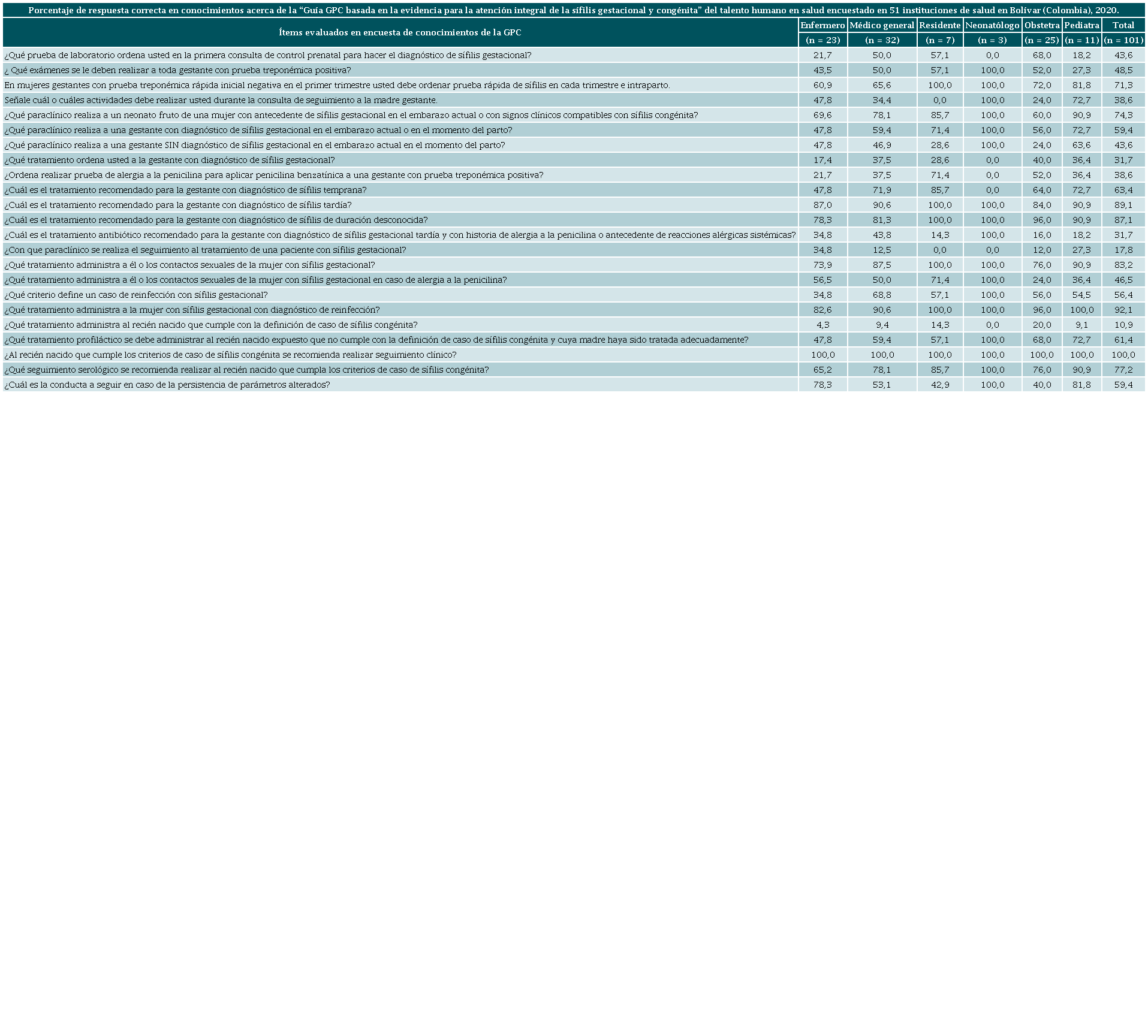
Task: Click the Enfermero column header
Action: pos(822,25)
